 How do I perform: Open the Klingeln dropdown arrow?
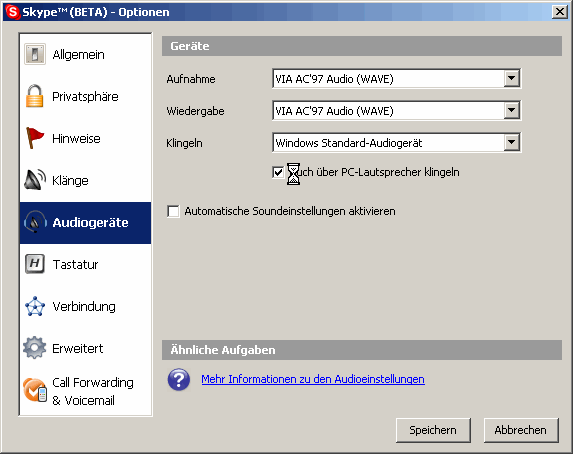coord(512,142)
